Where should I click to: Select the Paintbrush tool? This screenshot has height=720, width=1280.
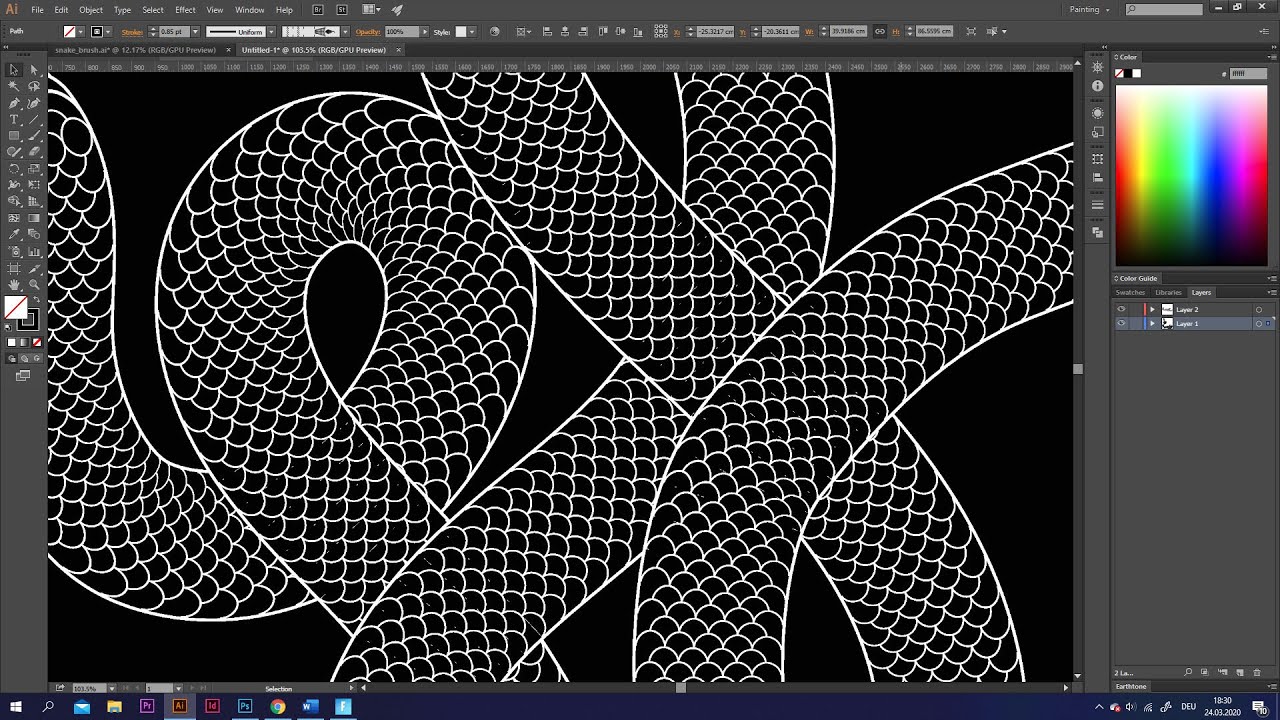tap(34, 136)
